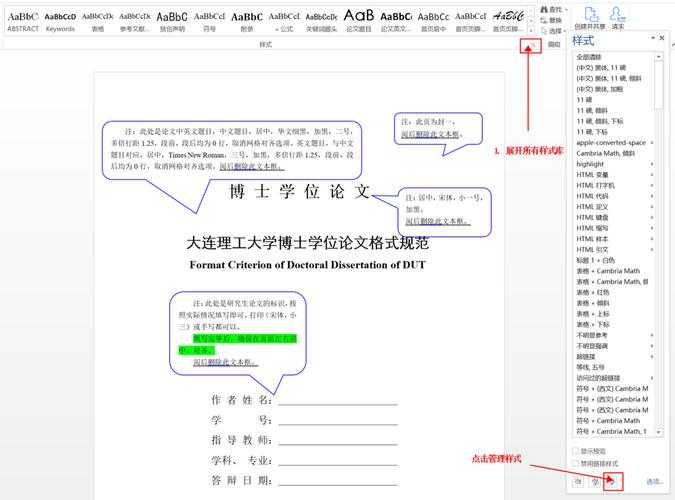Click the styles list scroll-up arrow
This screenshot has width=675, height=500.
(x=659, y=57)
